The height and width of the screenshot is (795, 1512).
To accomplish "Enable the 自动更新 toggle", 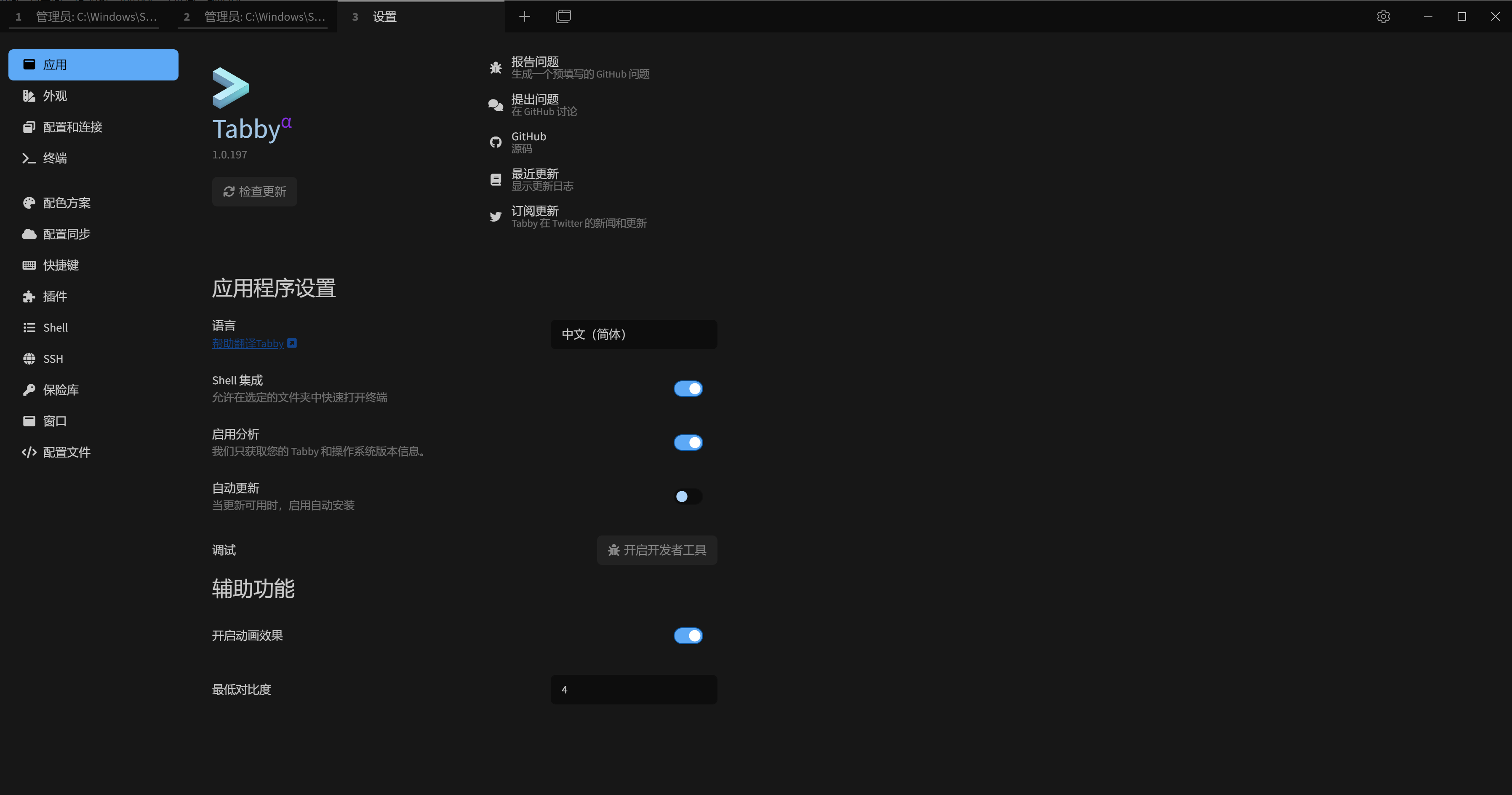I will tap(688, 497).
